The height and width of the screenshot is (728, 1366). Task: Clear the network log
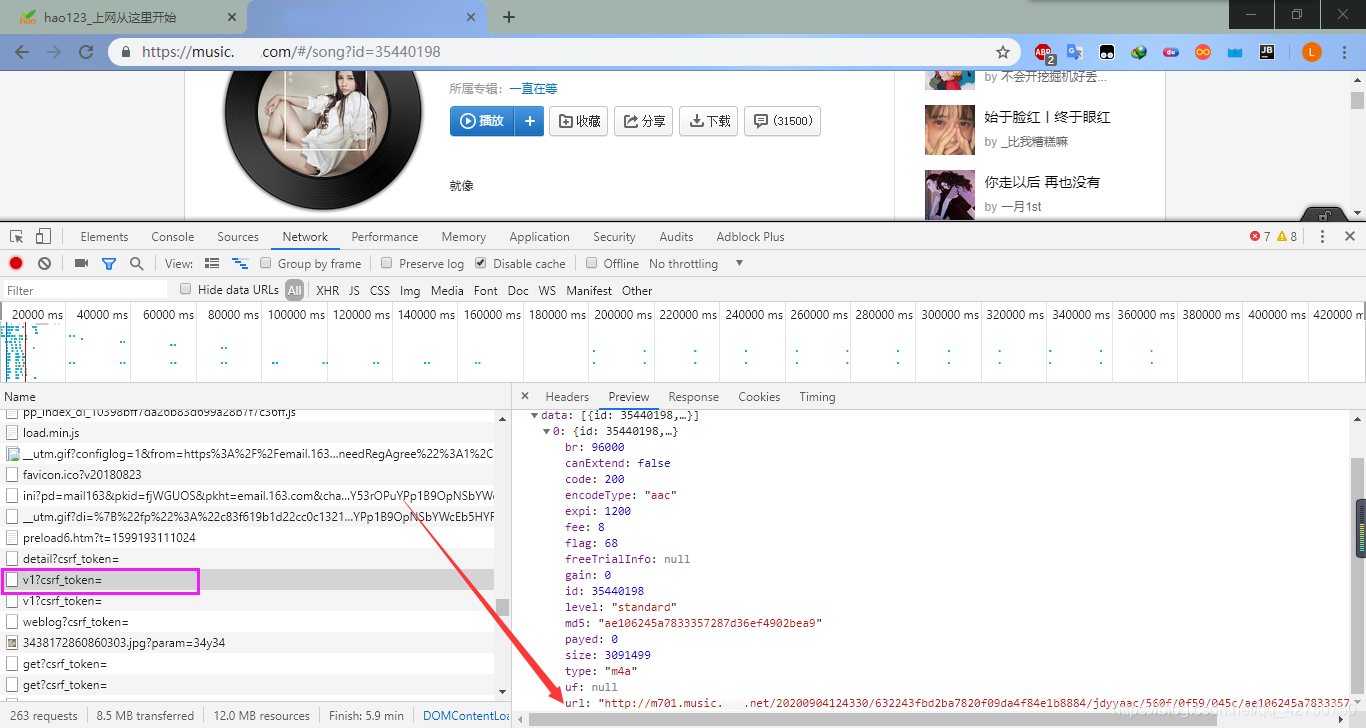(44, 263)
